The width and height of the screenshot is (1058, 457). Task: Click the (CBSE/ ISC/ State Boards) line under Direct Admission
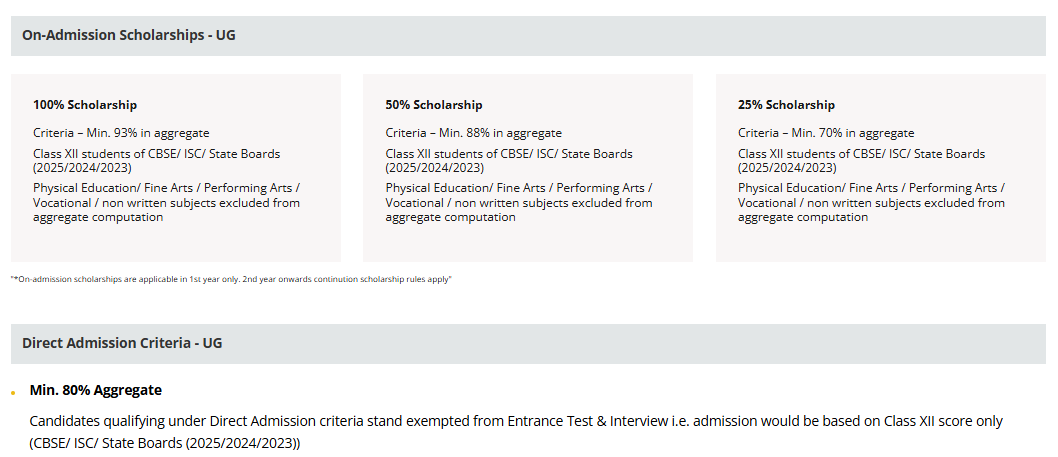[x=165, y=444]
